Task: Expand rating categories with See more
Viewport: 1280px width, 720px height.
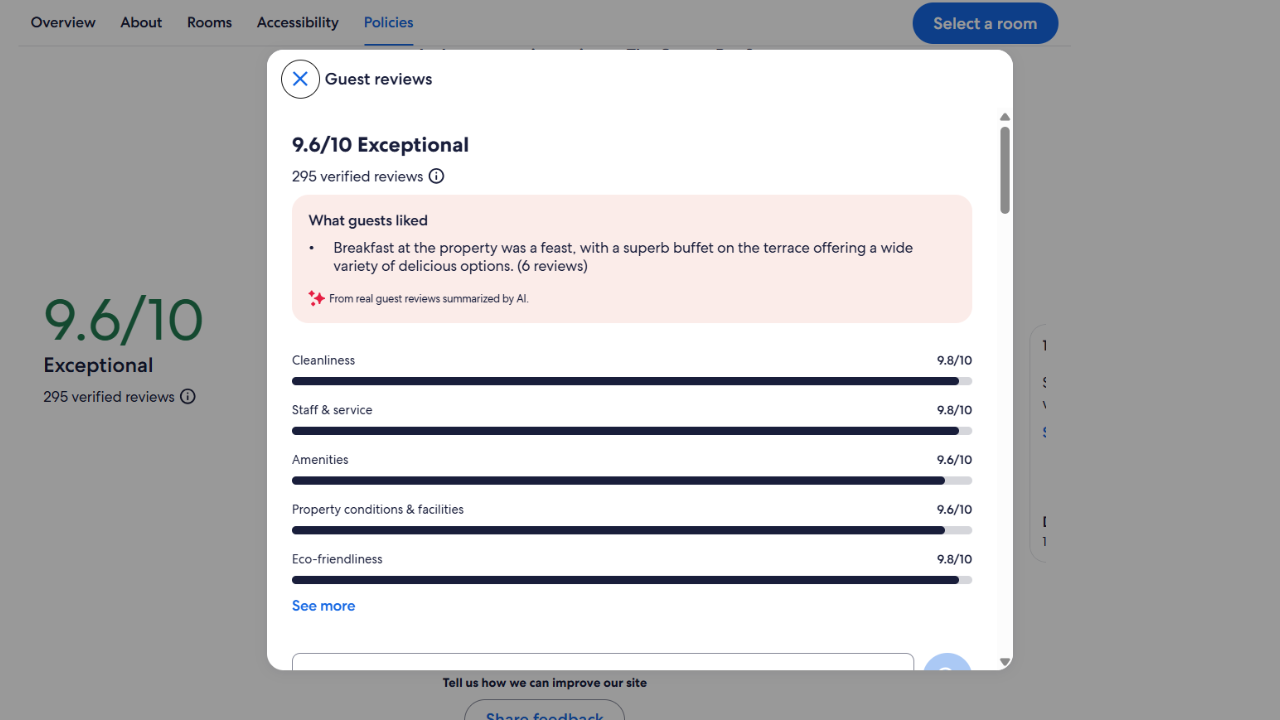Action: (323, 606)
